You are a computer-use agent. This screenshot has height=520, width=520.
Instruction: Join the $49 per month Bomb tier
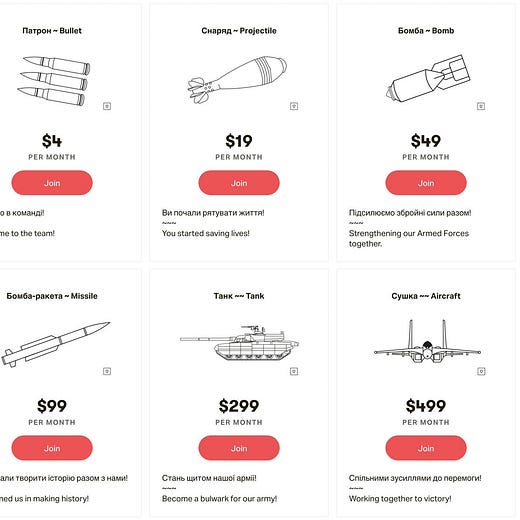pos(426,183)
